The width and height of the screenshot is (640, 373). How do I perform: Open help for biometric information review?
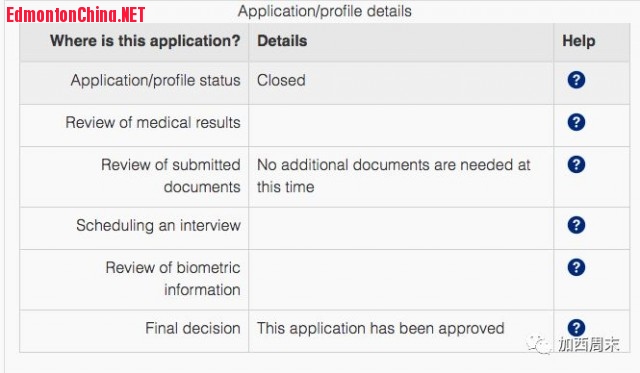pos(576,267)
